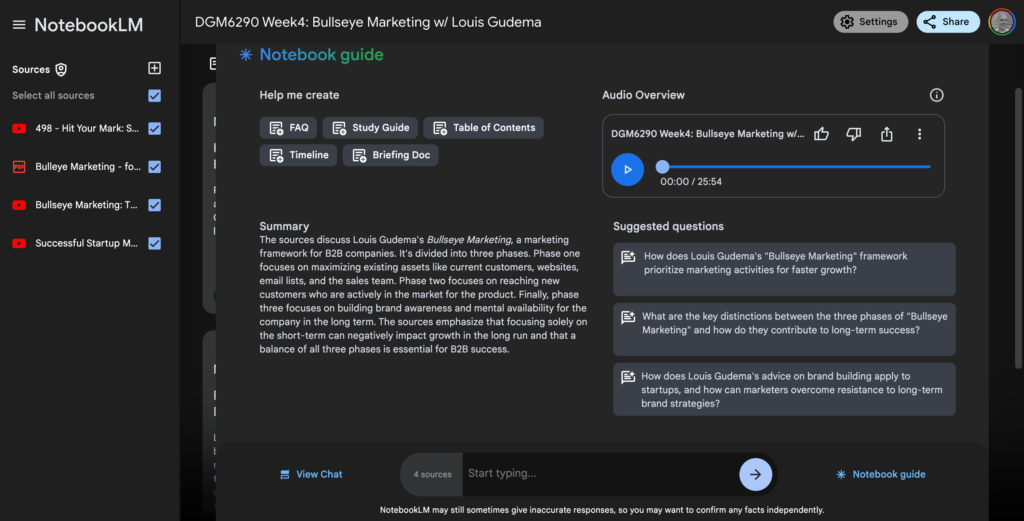Open source Successful Startup M...
The image size is (1024, 521).
tap(86, 243)
